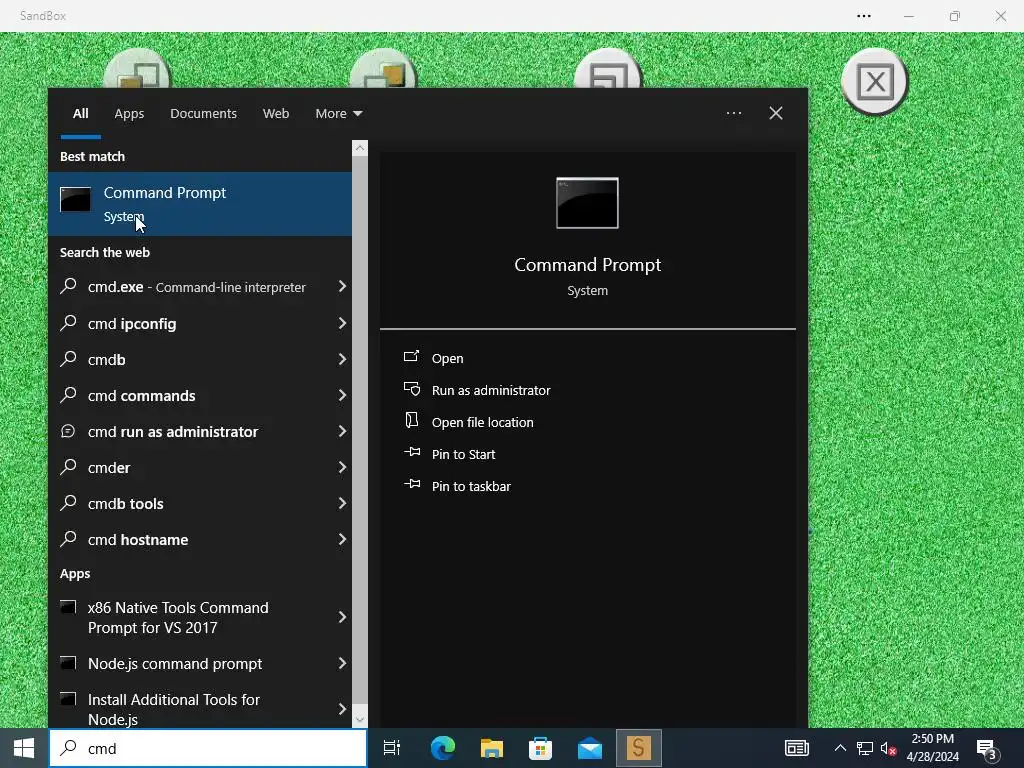Open News and interests taskbar icon
Screen dimensions: 1024x768
tap(797, 748)
